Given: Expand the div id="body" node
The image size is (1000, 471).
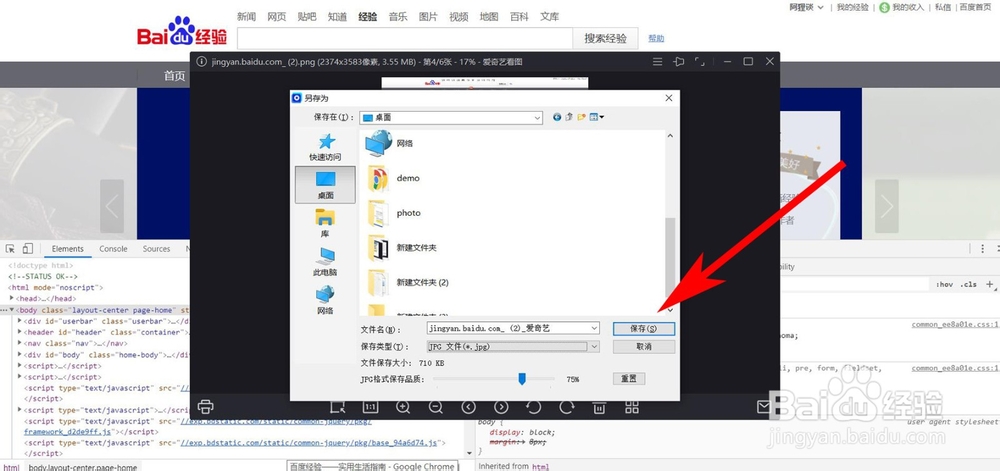Looking at the screenshot, I should (x=20, y=355).
